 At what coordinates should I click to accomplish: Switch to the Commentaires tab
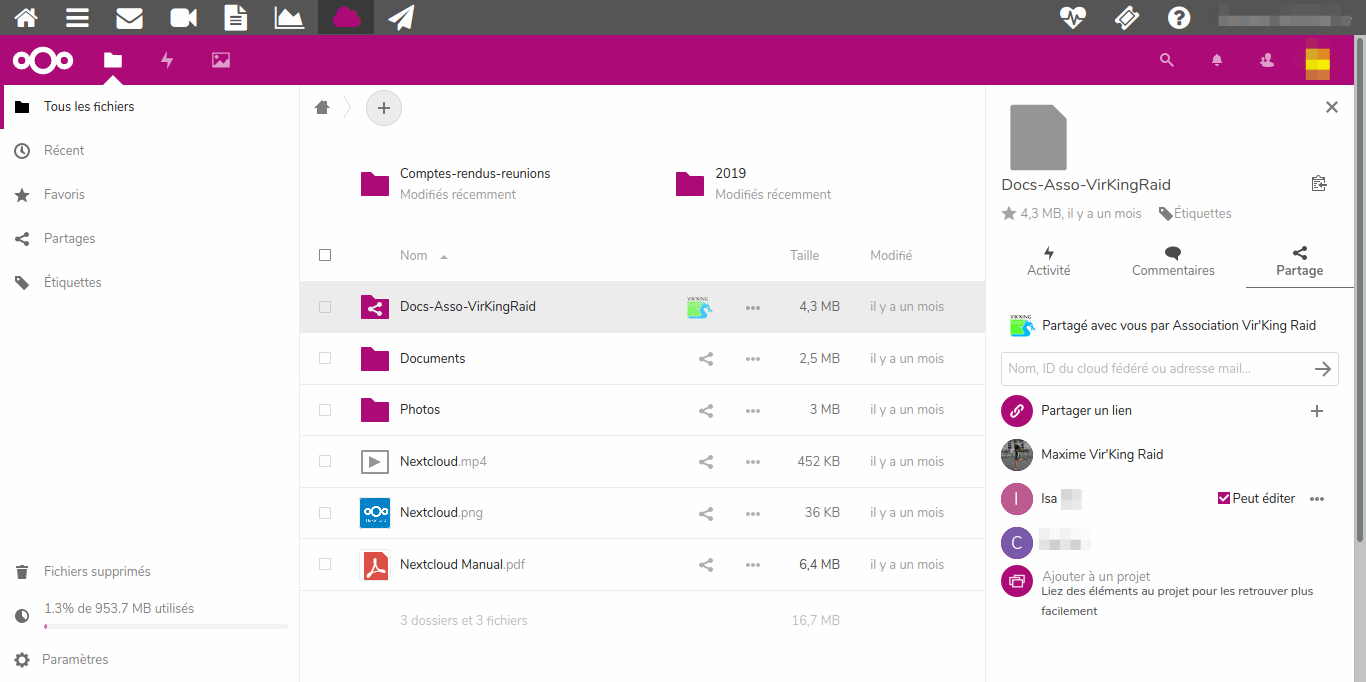tap(1173, 261)
